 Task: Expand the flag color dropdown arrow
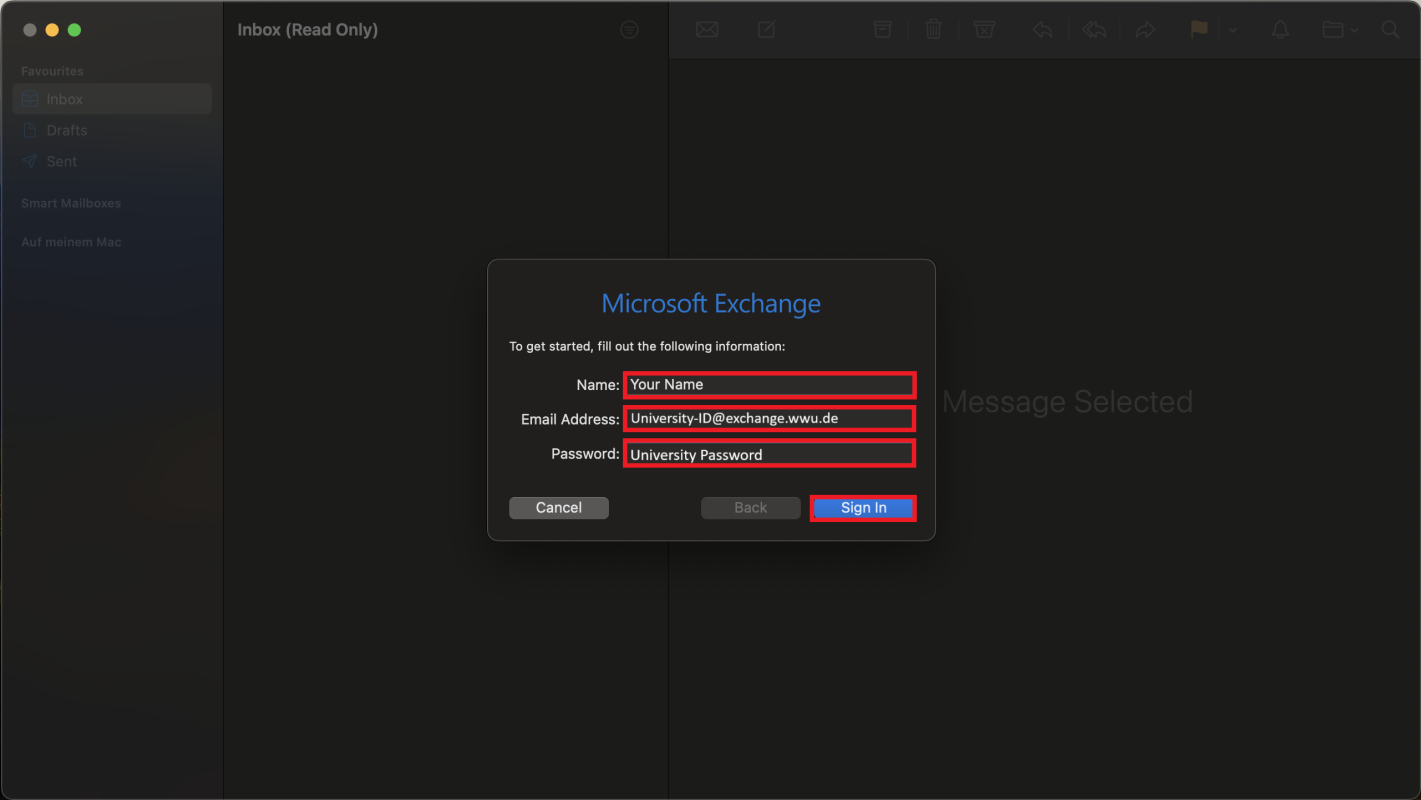point(1233,30)
